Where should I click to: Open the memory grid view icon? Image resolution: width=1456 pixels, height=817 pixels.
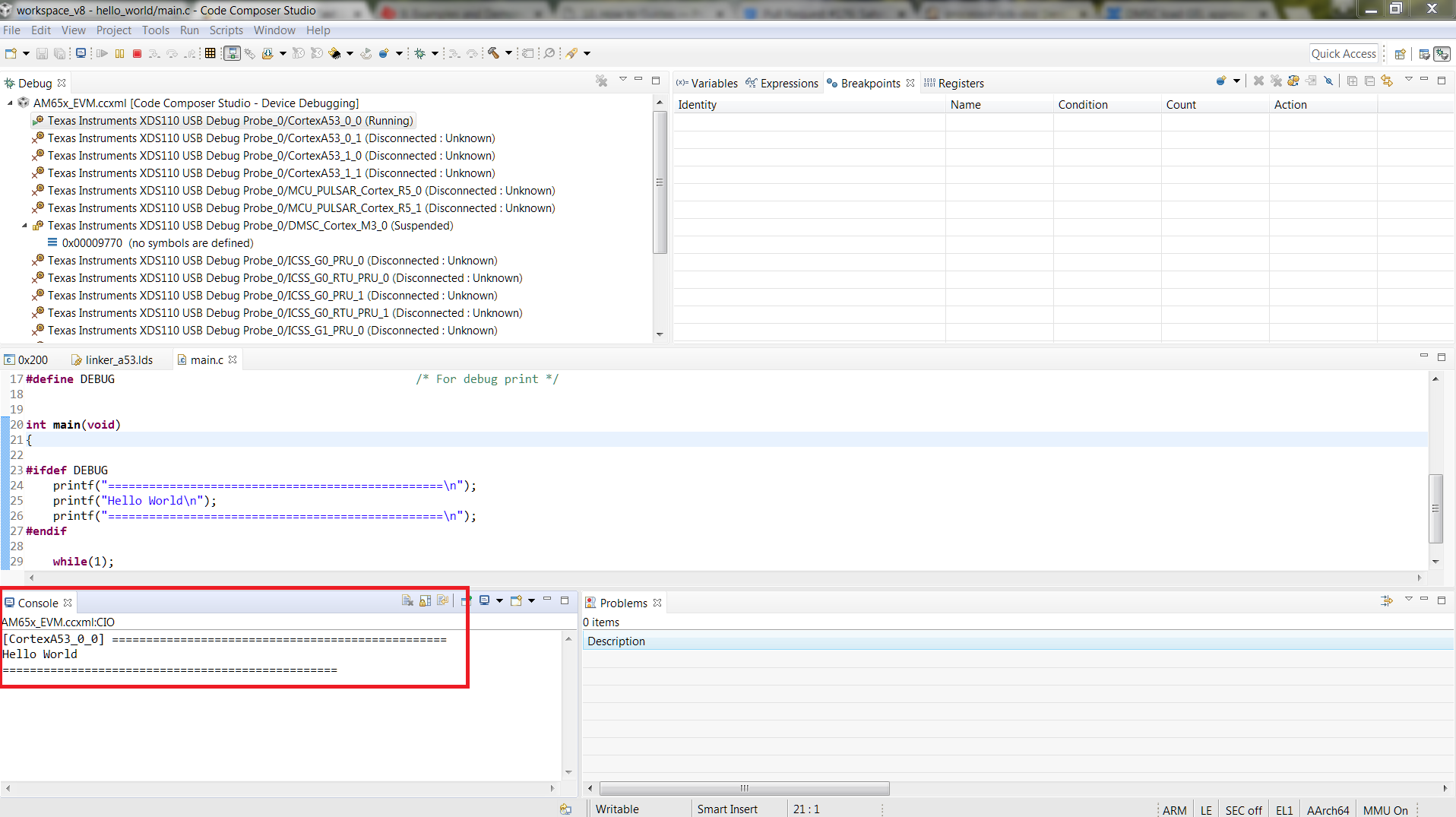[210, 53]
